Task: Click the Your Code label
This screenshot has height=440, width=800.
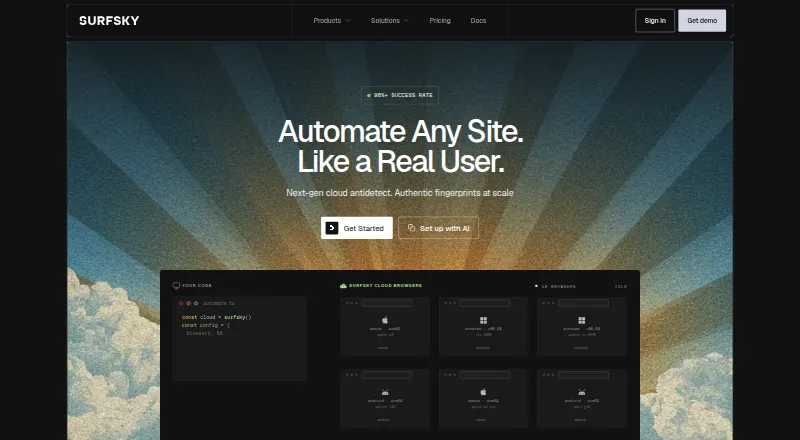Action: (196, 285)
